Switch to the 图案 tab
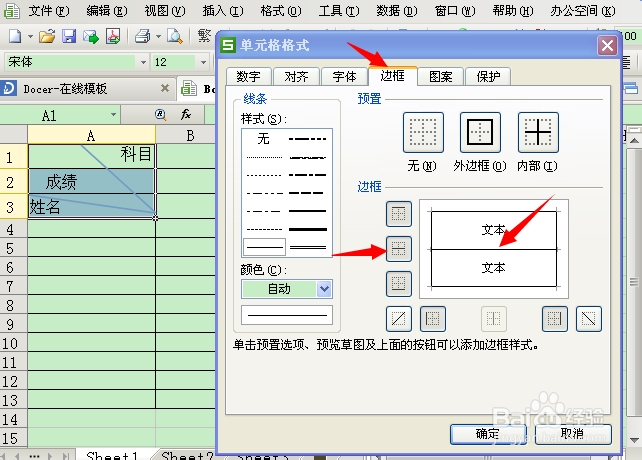The height and width of the screenshot is (460, 642). (441, 76)
